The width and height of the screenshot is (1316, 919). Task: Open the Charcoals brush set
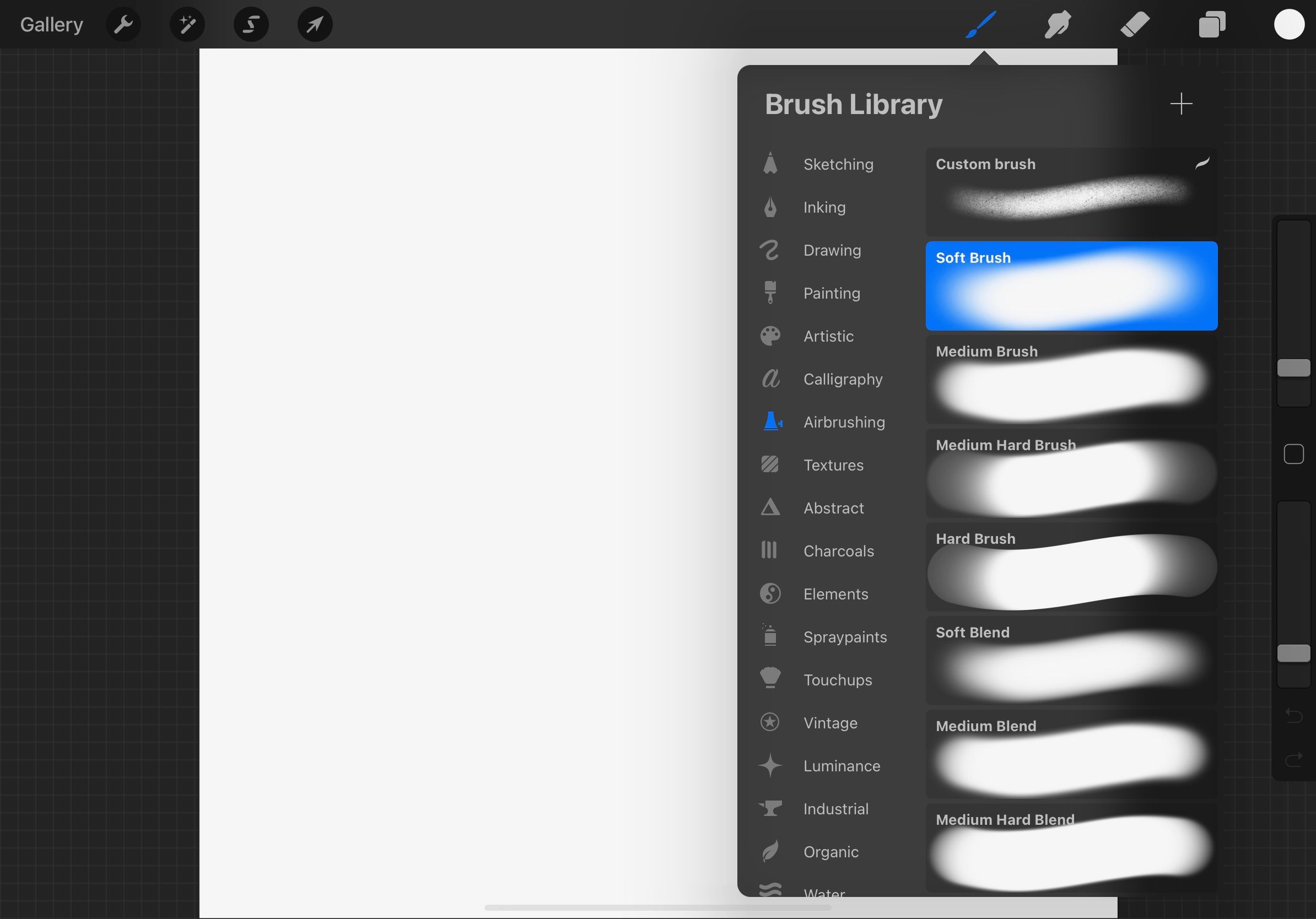pyautogui.click(x=839, y=551)
